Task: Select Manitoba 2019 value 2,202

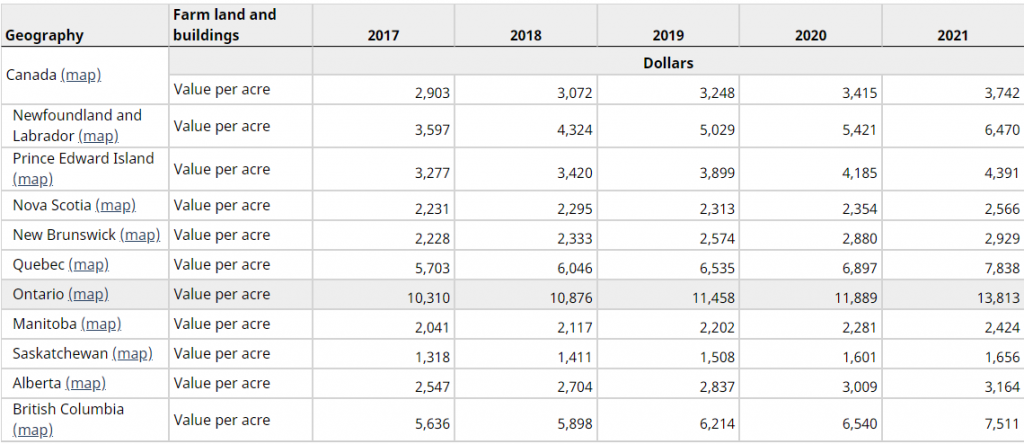Action: [x=717, y=328]
